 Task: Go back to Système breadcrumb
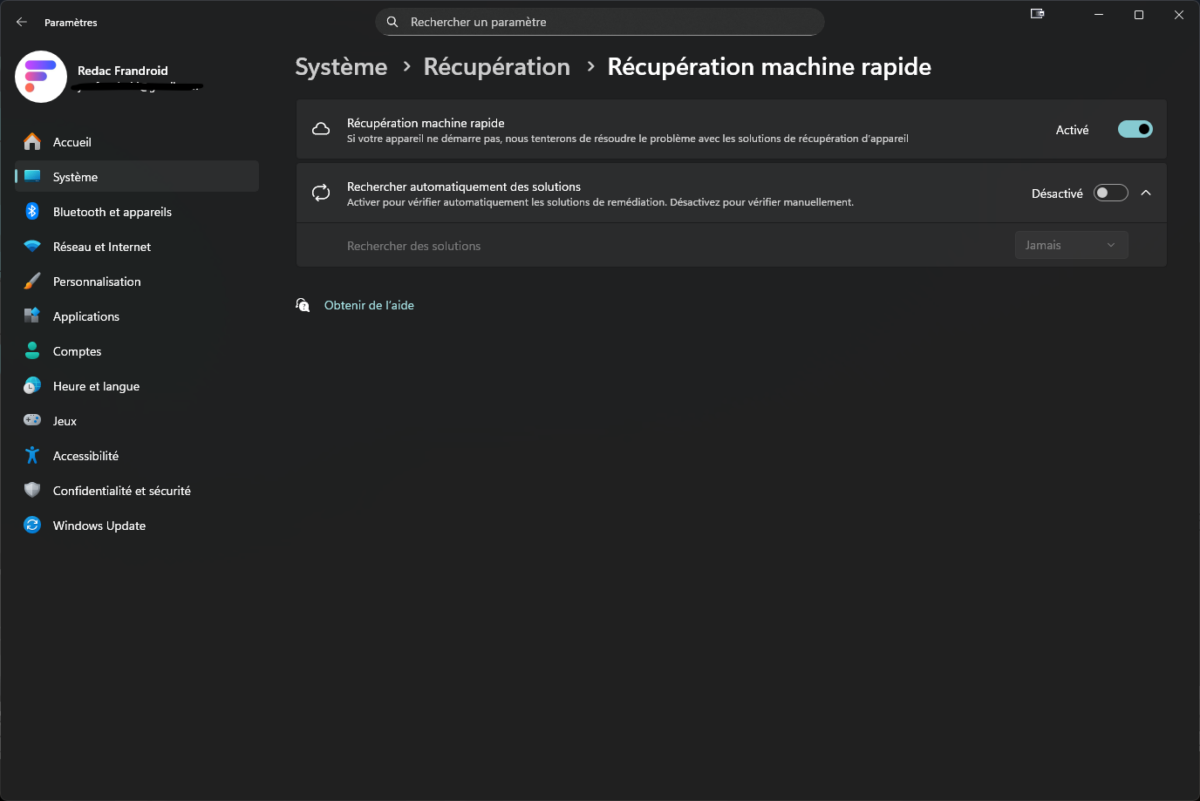[341, 67]
